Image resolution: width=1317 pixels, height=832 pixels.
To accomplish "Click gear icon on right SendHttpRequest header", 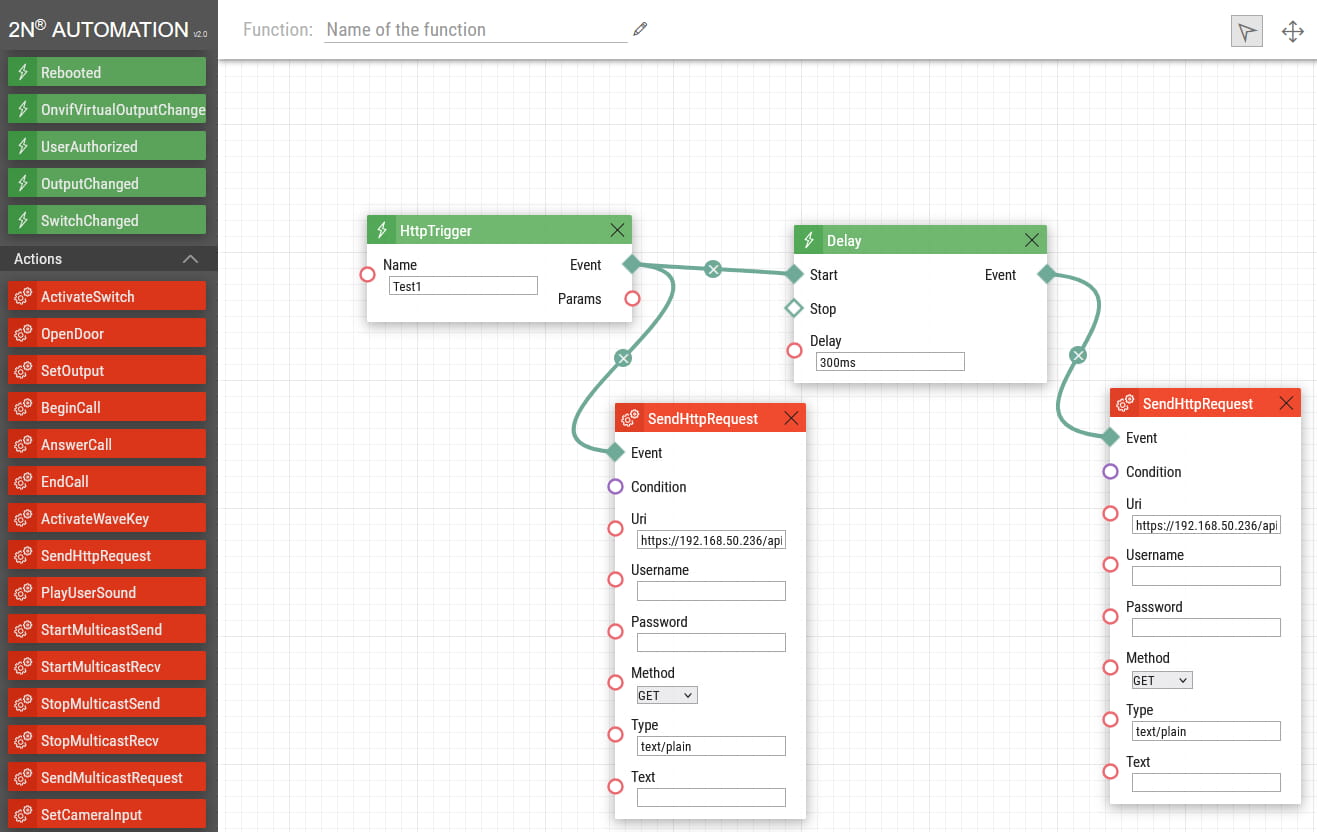I will 1125,403.
